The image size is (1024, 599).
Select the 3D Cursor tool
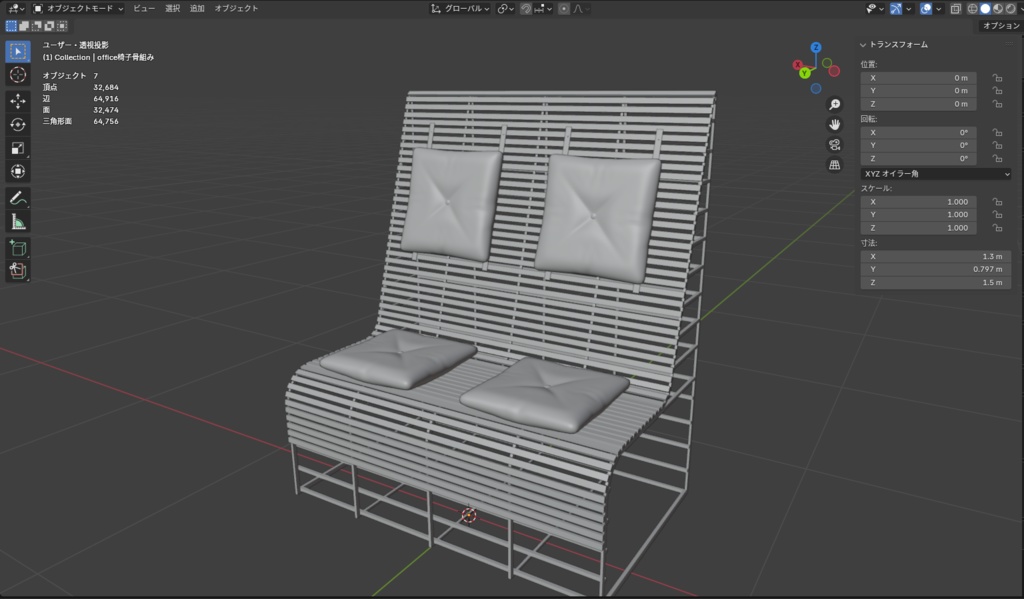click(18, 75)
